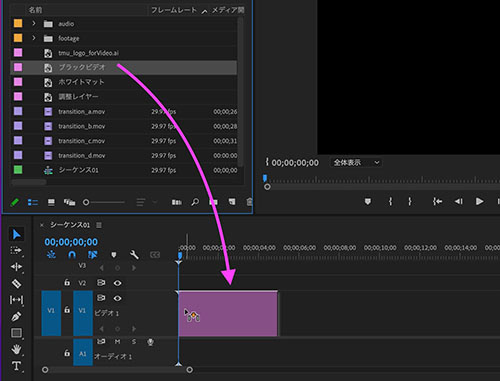Toggle nest sequence insert mode

pos(51,255)
